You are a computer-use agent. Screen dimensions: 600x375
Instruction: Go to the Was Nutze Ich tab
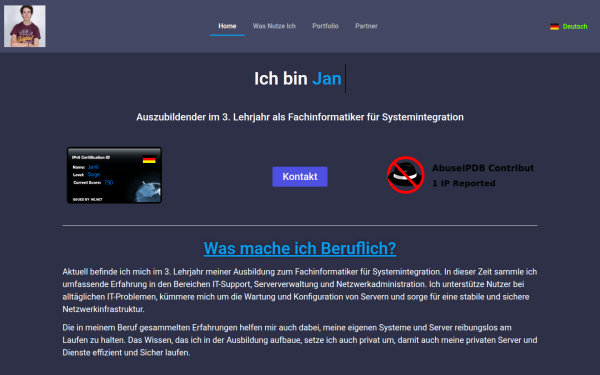point(274,26)
